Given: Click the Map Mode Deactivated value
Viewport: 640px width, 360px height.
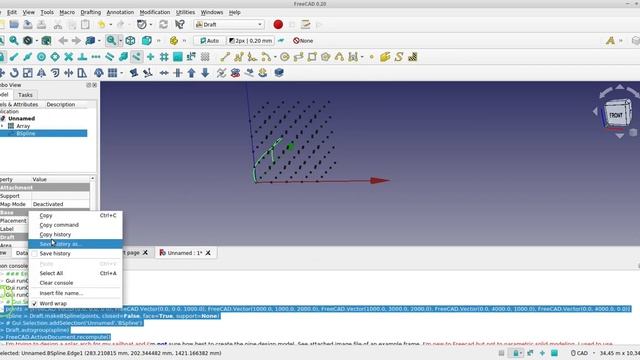Looking at the screenshot, I should (60, 204).
